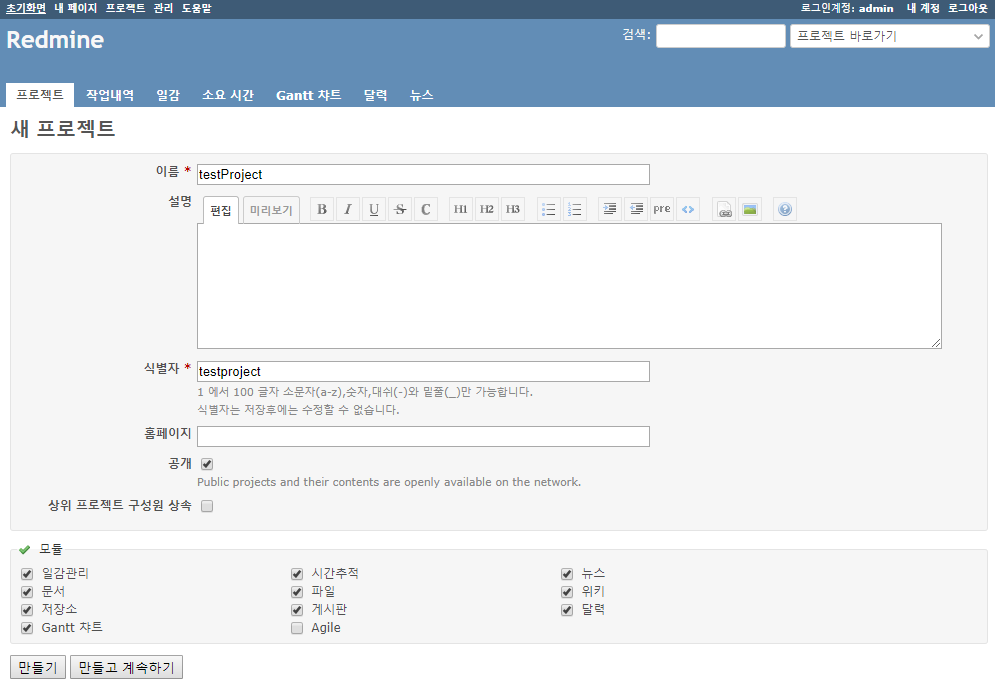This screenshot has height=698, width=995.
Task: Switch to 미리보기 preview tab
Action: pos(271,210)
